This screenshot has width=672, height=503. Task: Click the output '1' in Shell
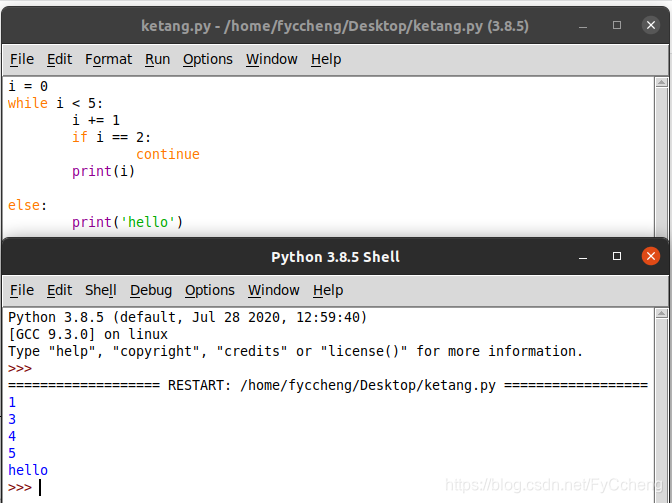click(12, 402)
